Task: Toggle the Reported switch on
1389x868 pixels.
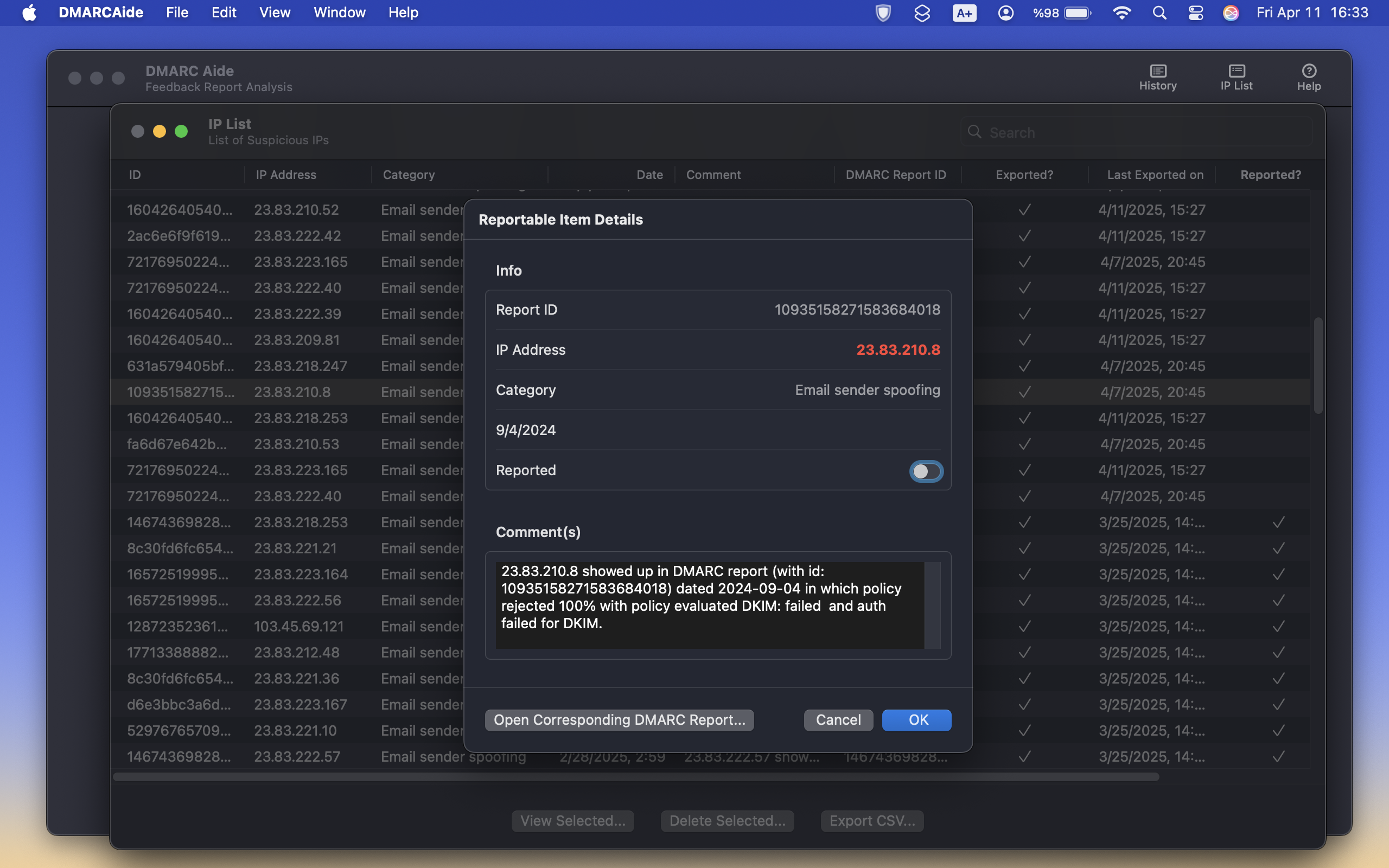Action: (x=926, y=471)
